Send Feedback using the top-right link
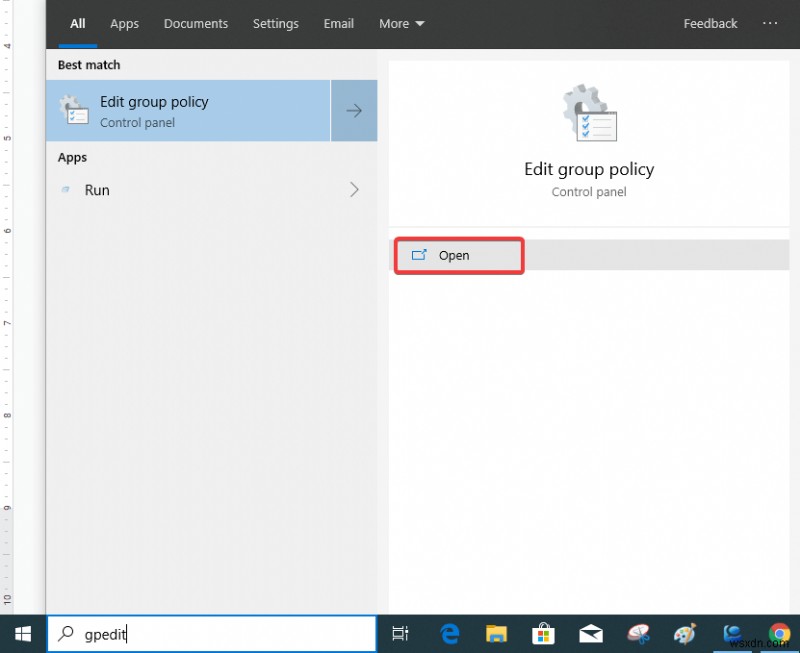The width and height of the screenshot is (800, 653). click(x=710, y=23)
